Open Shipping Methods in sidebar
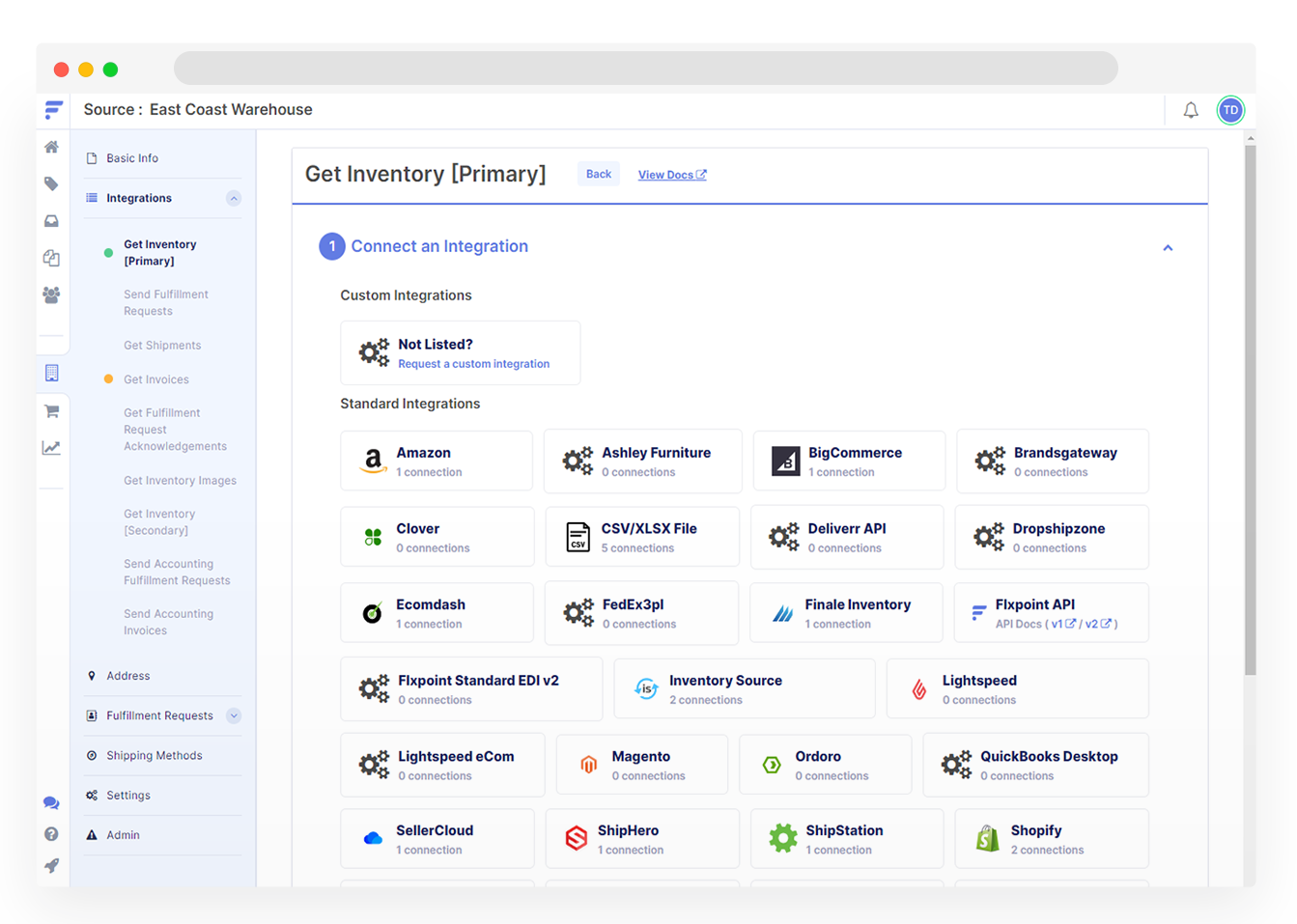The height and width of the screenshot is (924, 1297). [x=155, y=756]
